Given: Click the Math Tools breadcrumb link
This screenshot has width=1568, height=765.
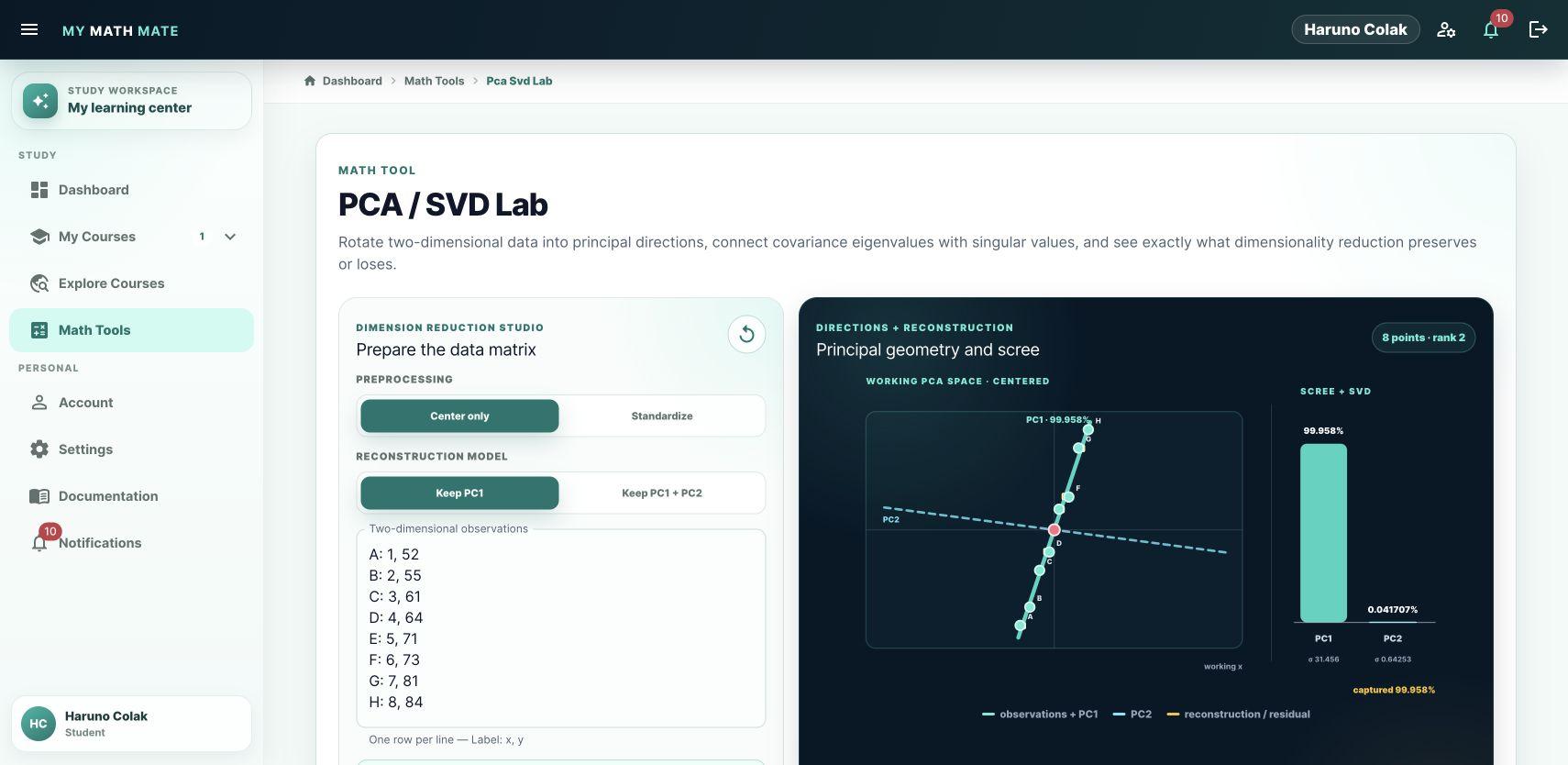Looking at the screenshot, I should coord(434,81).
